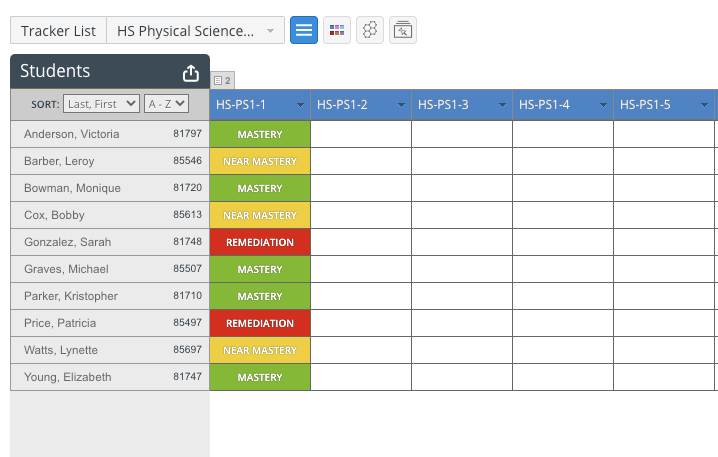The height and width of the screenshot is (457, 718).
Task: Click student ID 81747
Action: [187, 377]
